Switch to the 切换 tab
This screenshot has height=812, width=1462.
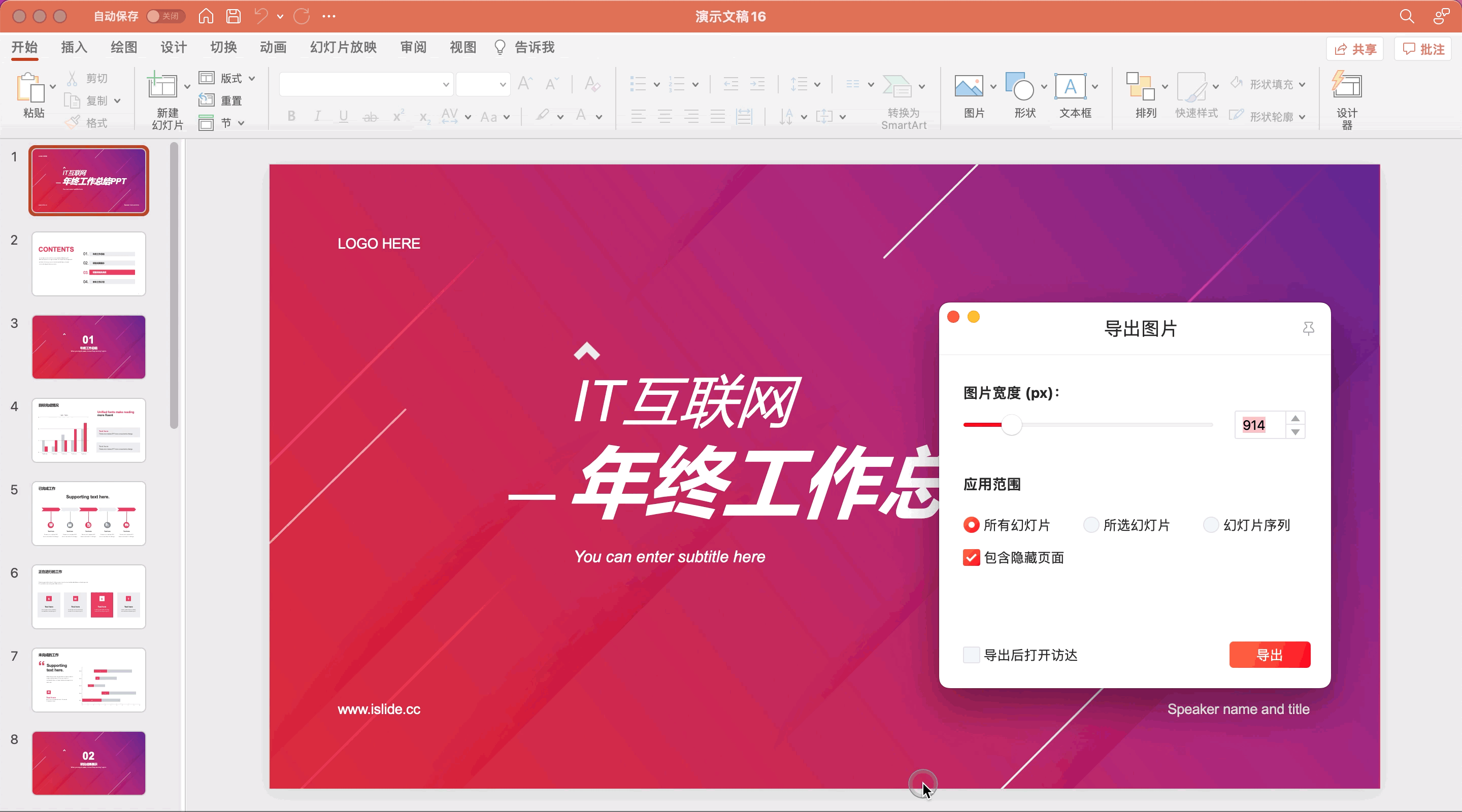[x=223, y=47]
